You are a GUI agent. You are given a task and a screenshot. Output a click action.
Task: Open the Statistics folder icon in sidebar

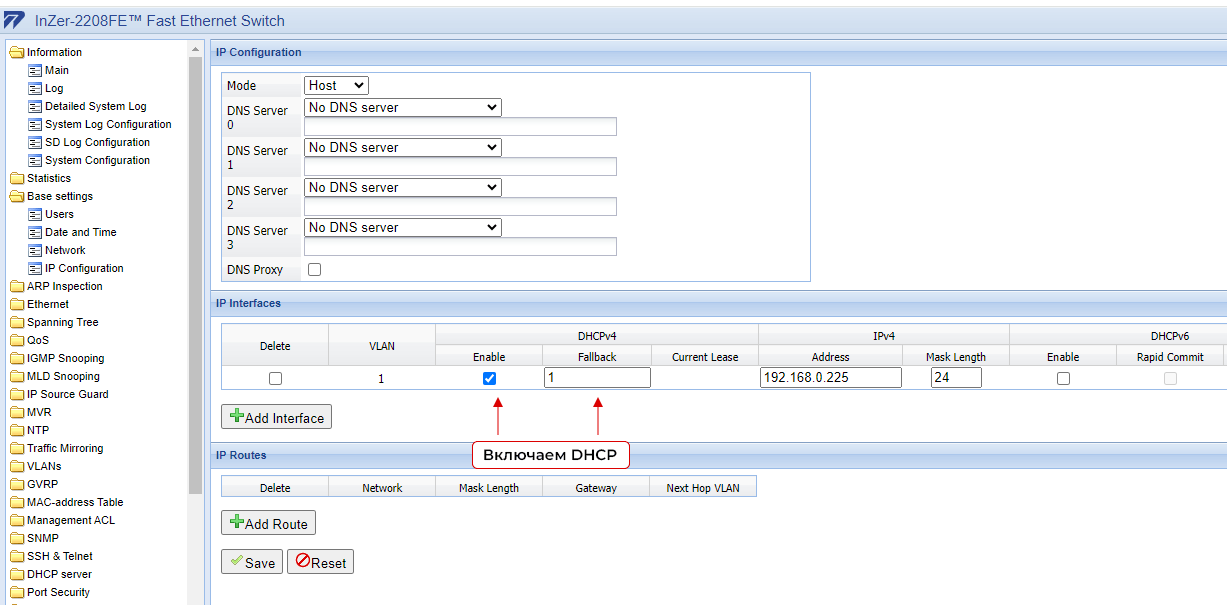16,179
